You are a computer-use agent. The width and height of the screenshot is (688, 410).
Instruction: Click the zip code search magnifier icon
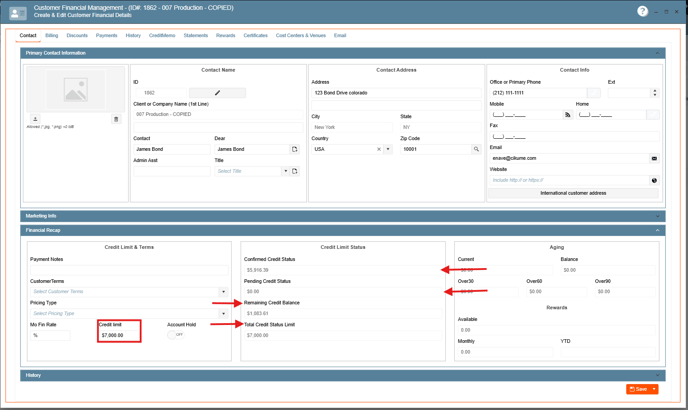tap(476, 149)
